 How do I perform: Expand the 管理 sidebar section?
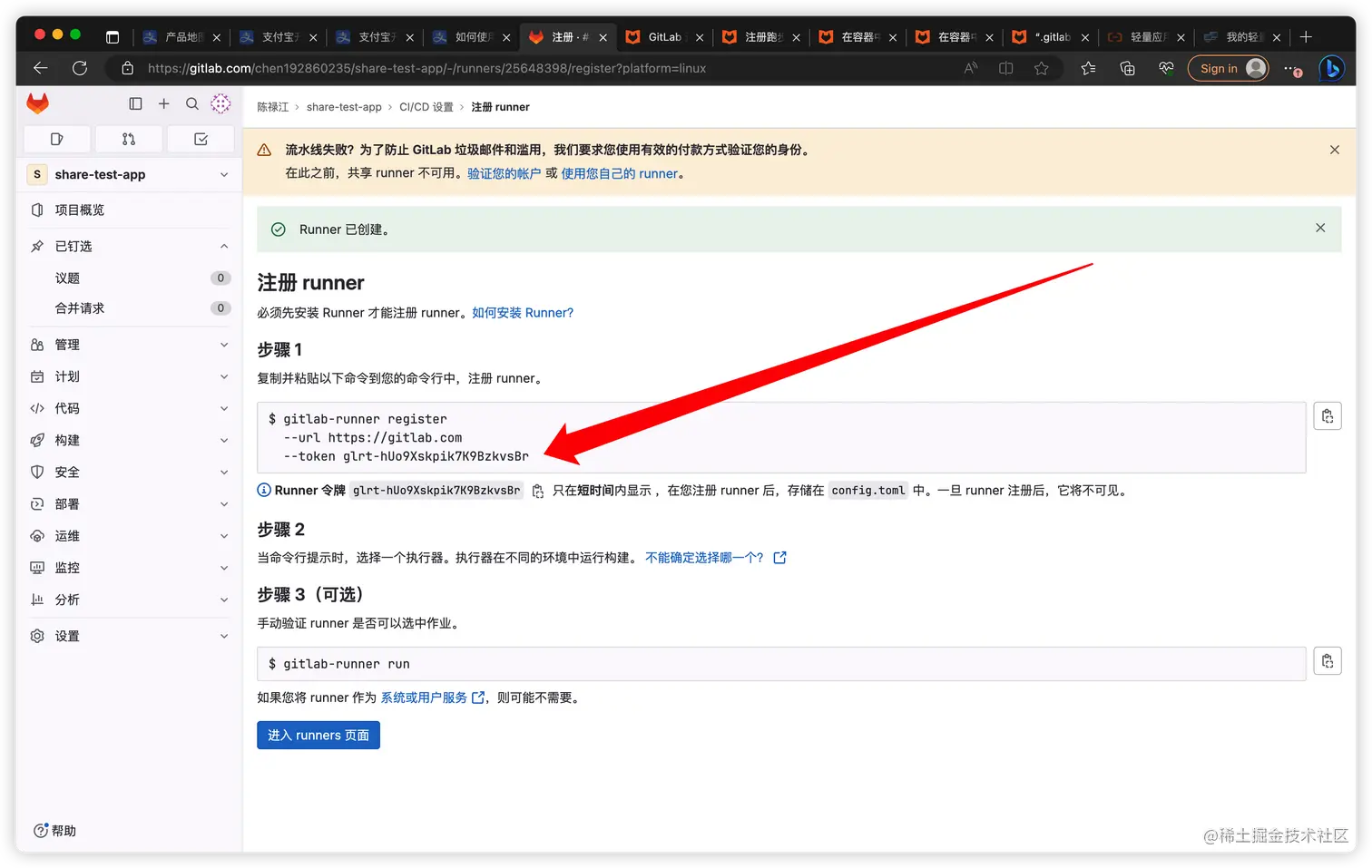129,345
